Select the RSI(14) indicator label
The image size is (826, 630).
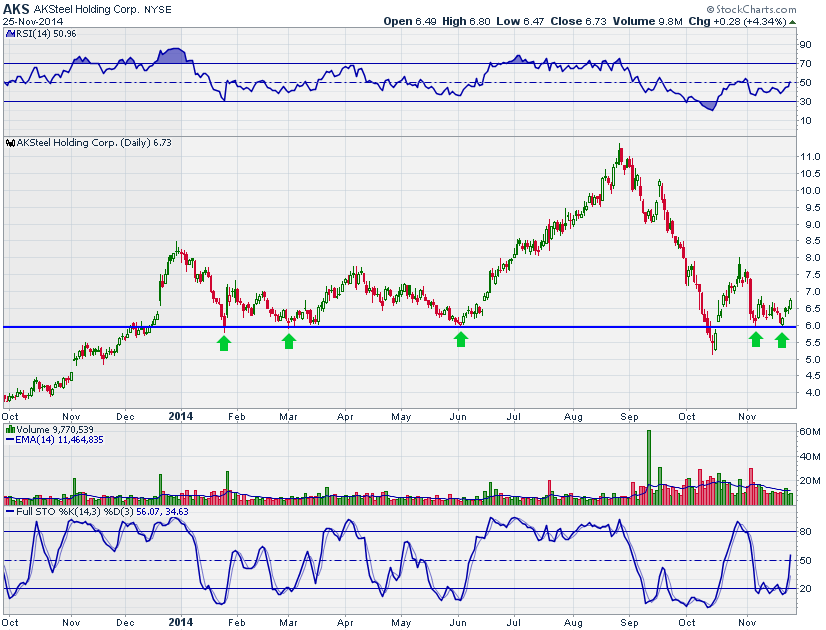(x=28, y=34)
